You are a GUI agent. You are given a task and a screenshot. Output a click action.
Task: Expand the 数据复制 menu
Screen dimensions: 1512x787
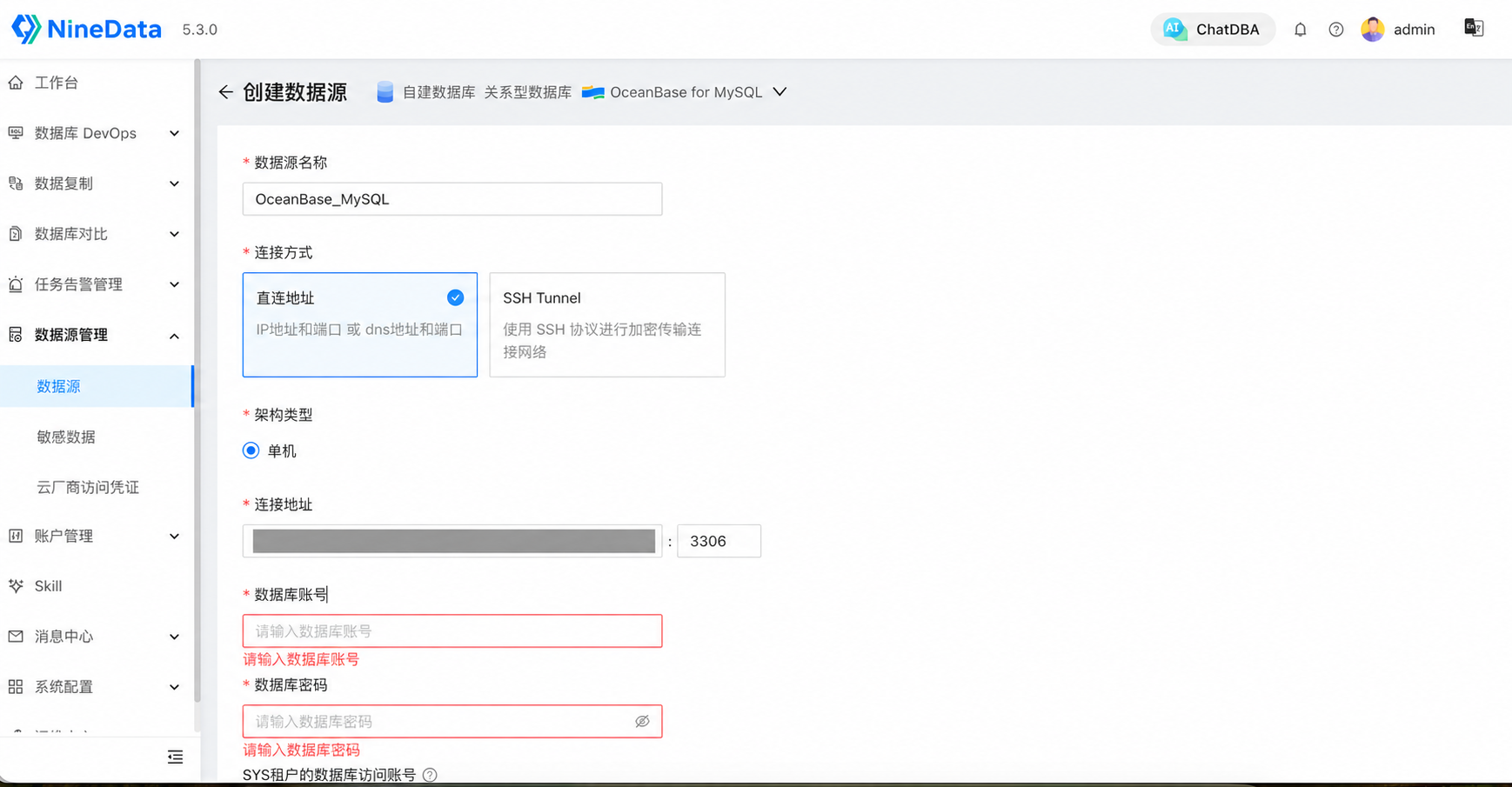(96, 183)
